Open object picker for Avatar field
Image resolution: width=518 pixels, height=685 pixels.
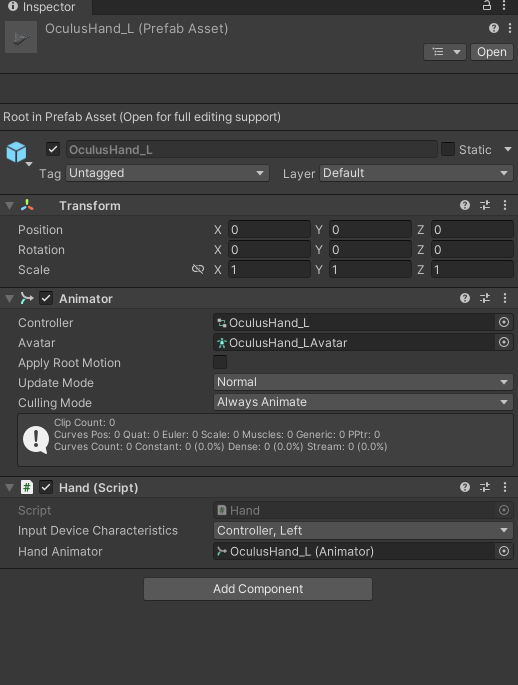(x=504, y=342)
